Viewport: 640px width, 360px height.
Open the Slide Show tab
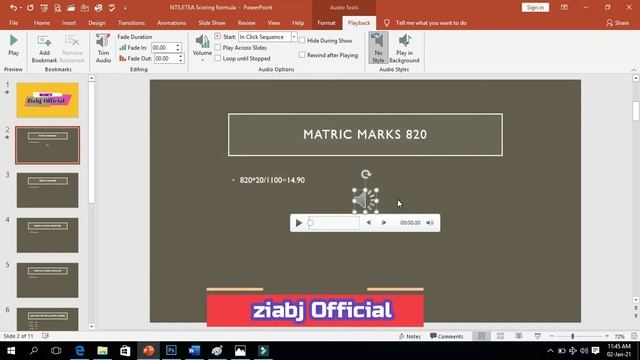212,23
